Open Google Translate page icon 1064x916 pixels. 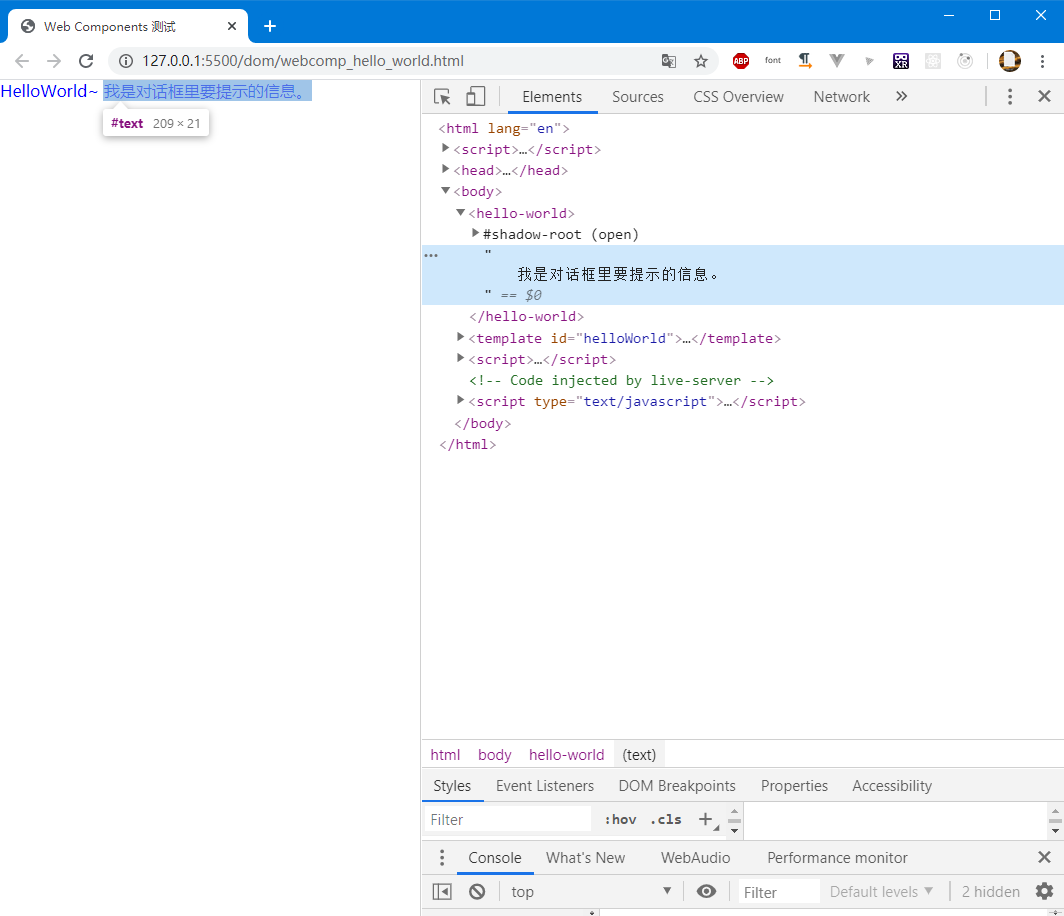tap(668, 61)
